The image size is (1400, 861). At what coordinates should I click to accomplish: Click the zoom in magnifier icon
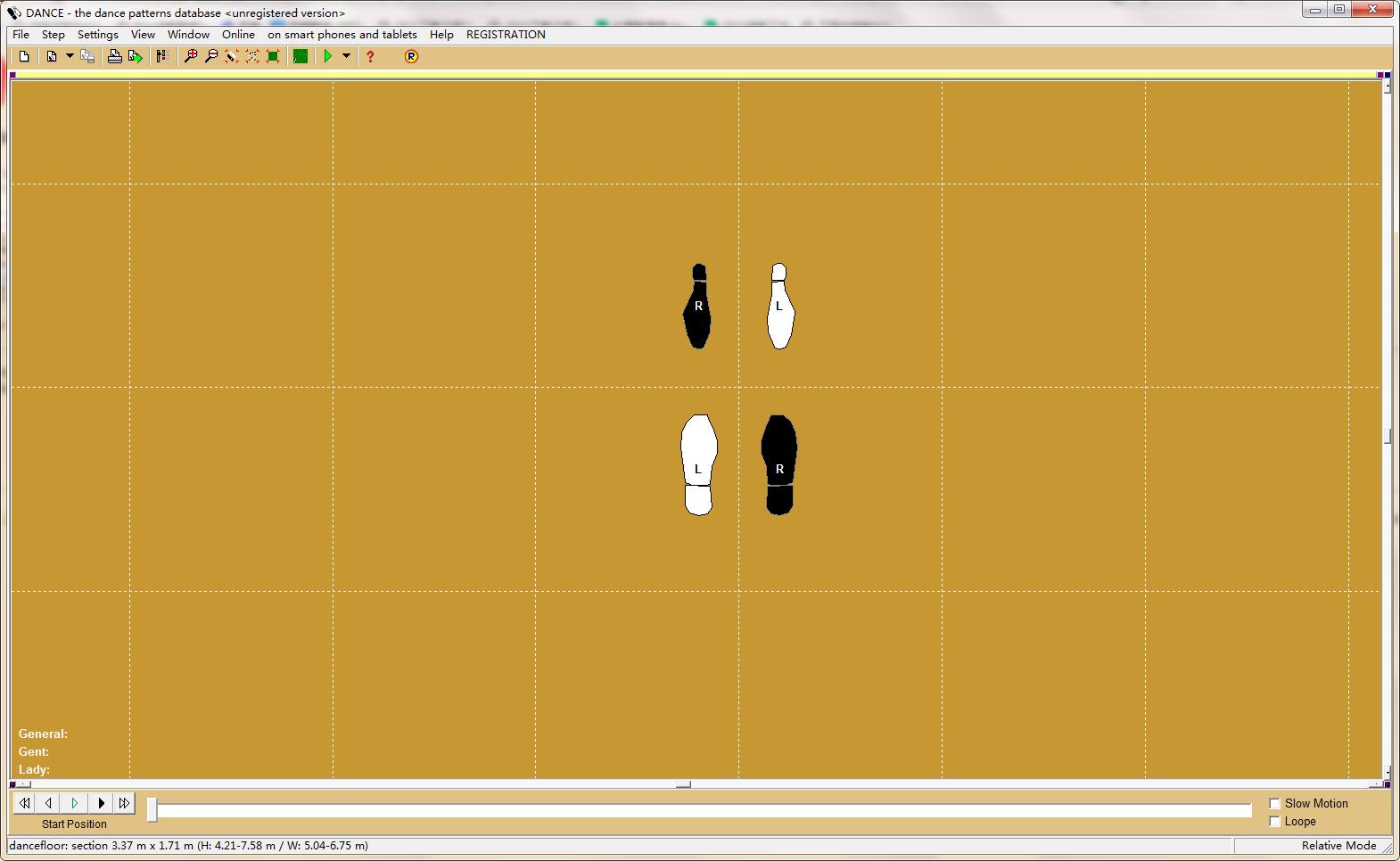[190, 56]
